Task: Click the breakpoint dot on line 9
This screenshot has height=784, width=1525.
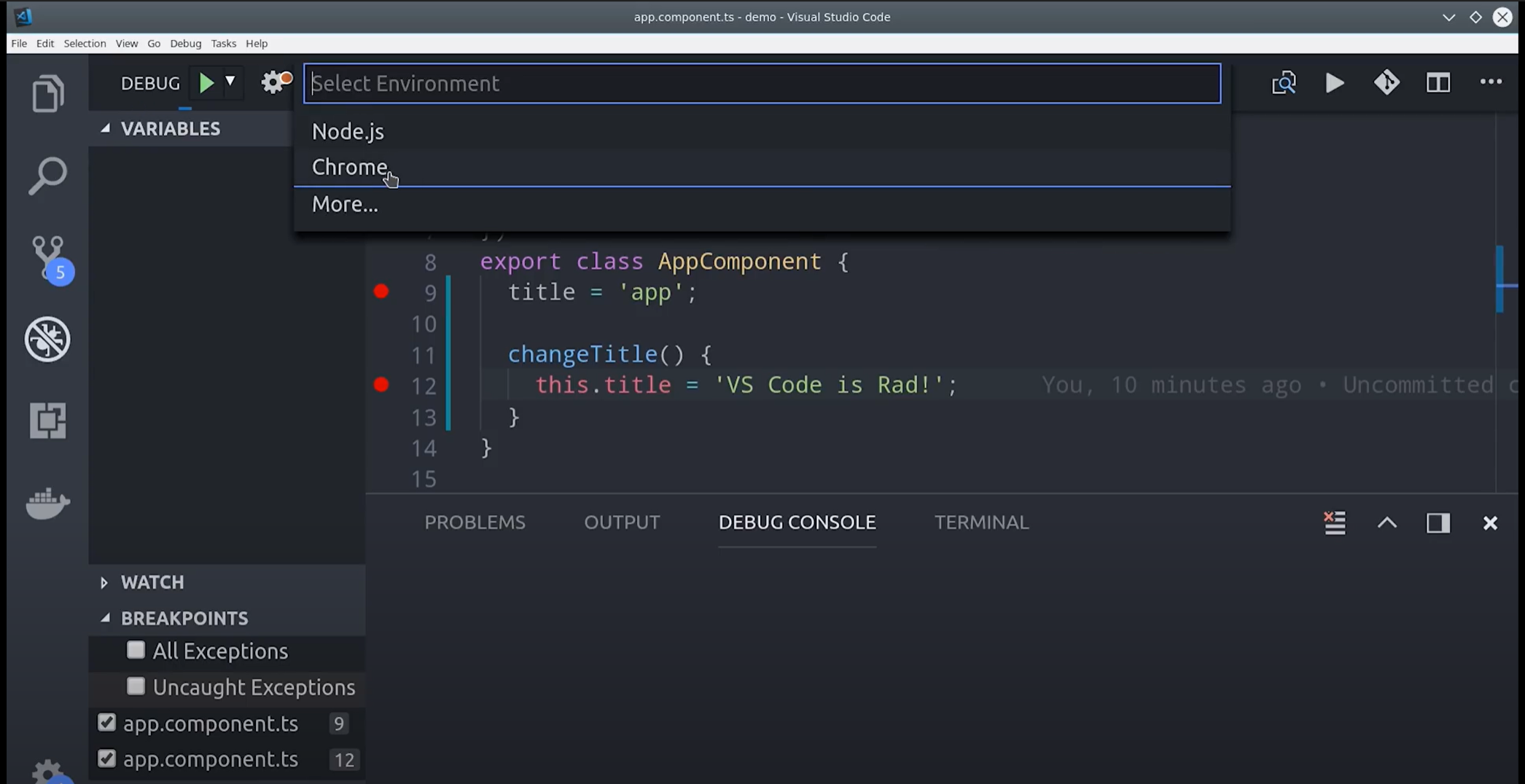Action: [x=381, y=291]
